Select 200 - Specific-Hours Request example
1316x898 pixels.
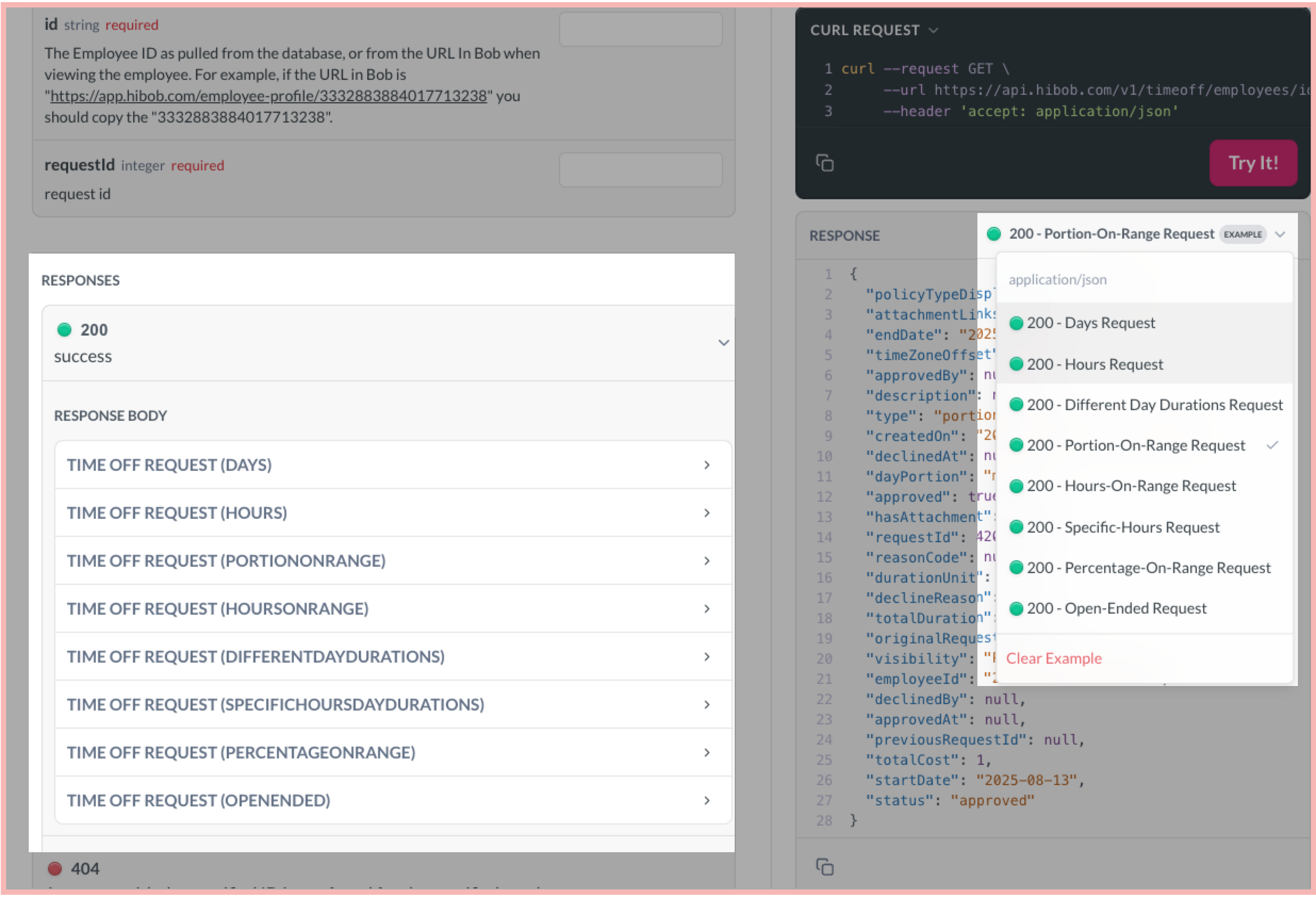pyautogui.click(x=1145, y=527)
